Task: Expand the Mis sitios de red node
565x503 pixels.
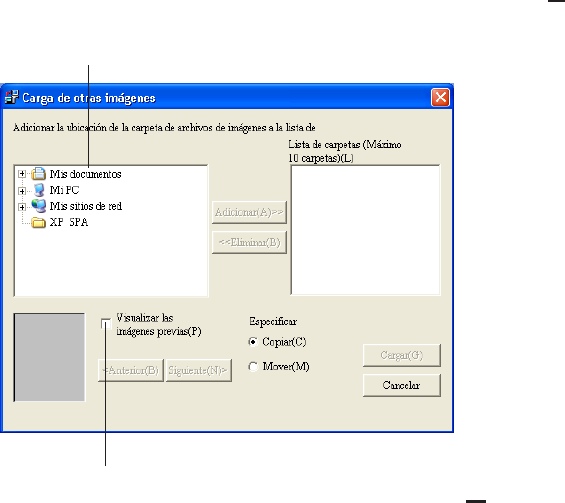Action: (x=22, y=207)
